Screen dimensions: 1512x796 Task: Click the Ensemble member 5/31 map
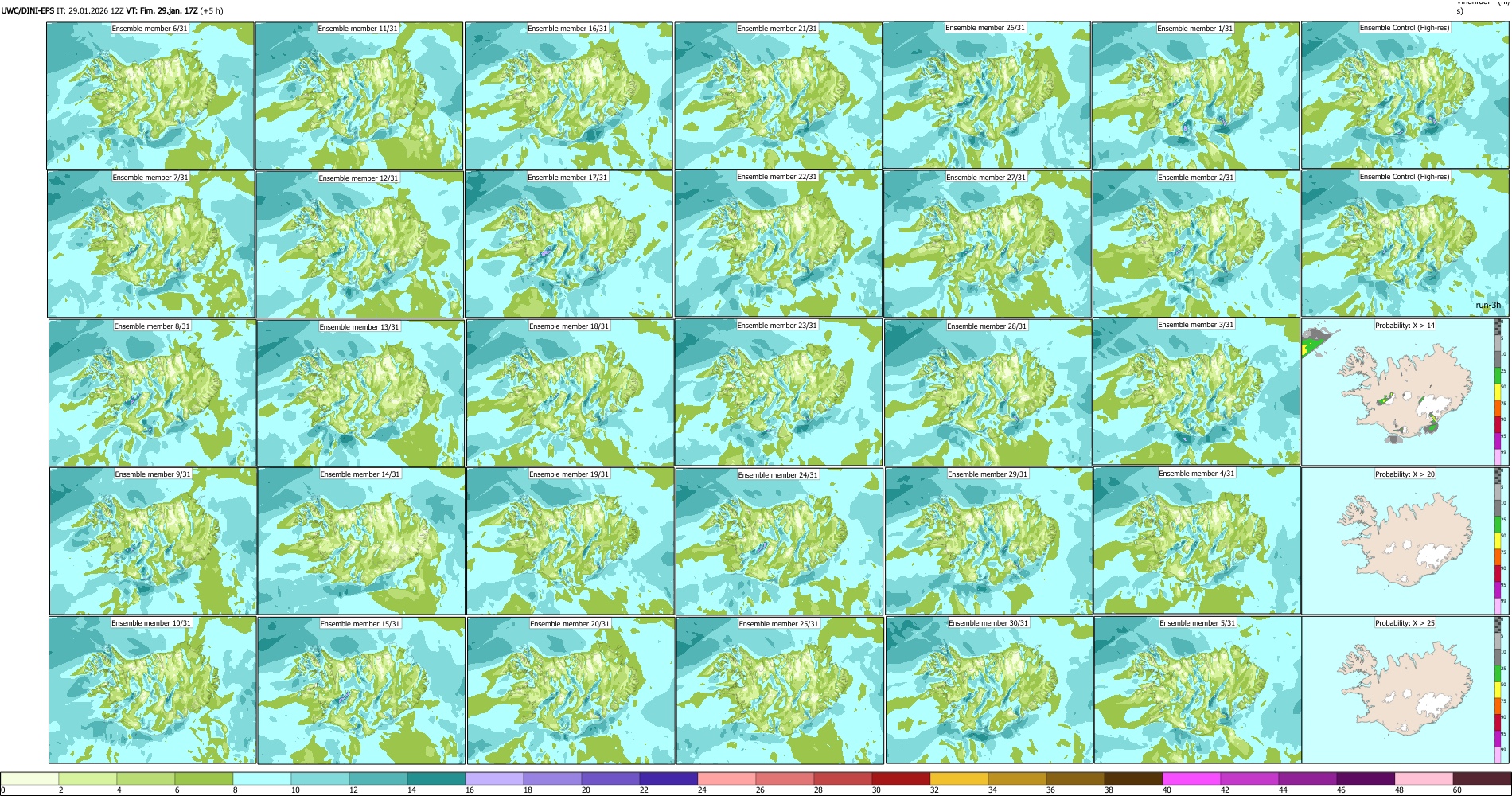[1198, 690]
